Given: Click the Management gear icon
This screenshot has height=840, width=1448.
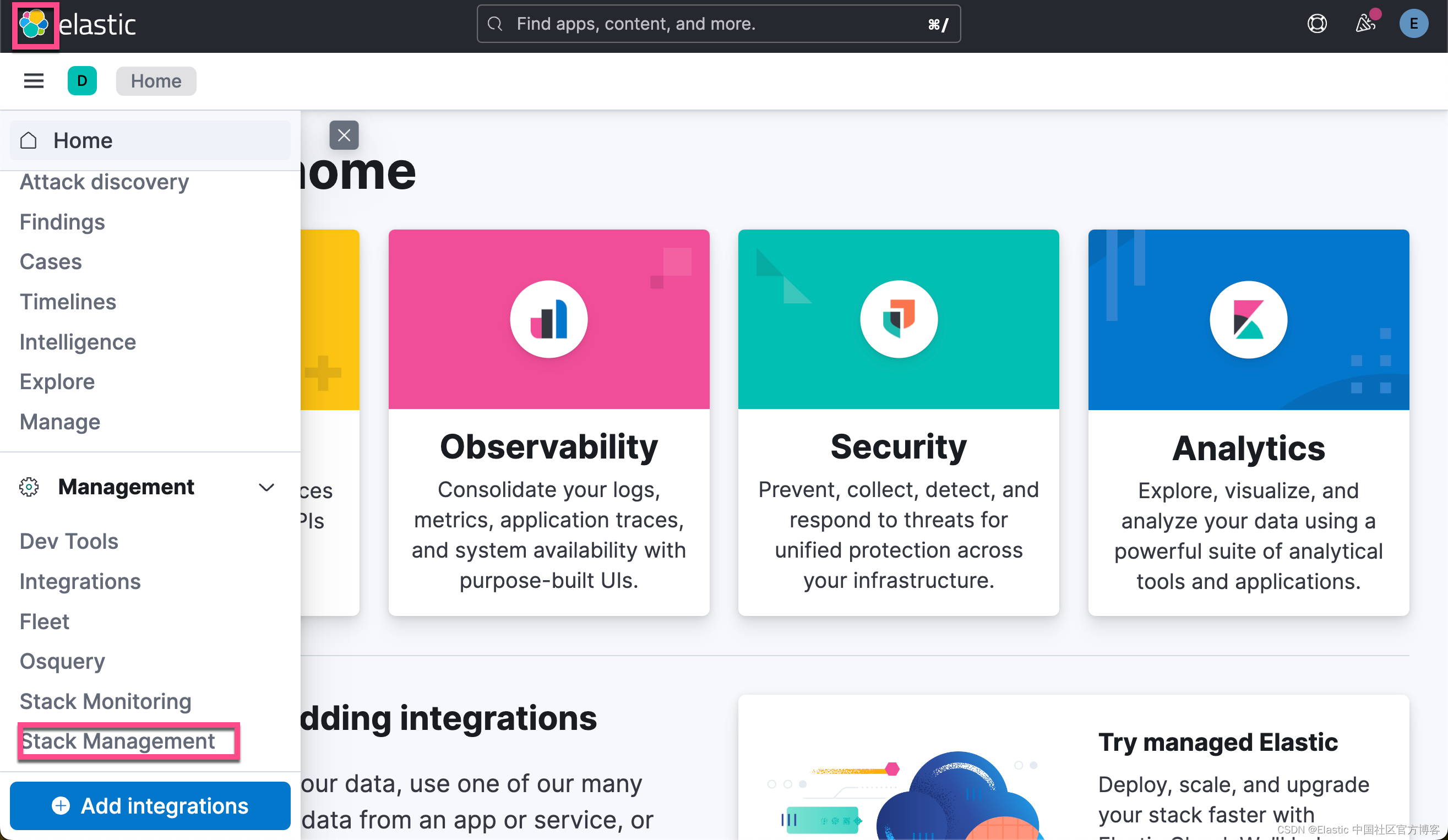Looking at the screenshot, I should (x=28, y=487).
